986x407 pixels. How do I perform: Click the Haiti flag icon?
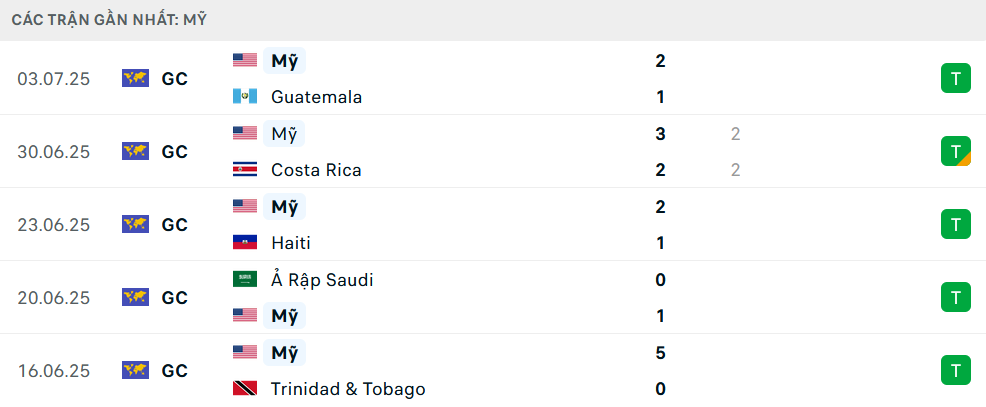(245, 242)
